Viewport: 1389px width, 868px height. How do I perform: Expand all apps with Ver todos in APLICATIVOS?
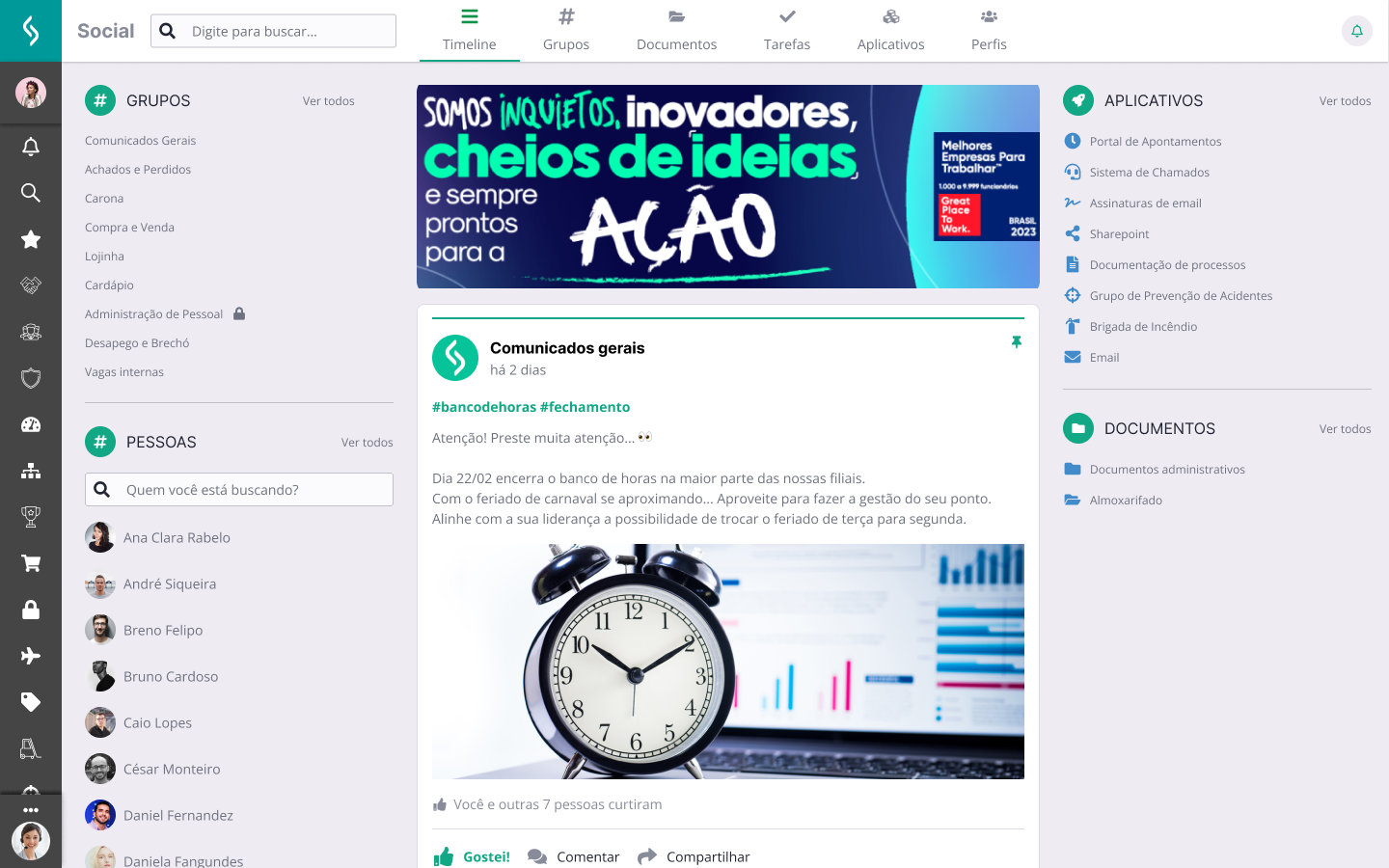1345,100
